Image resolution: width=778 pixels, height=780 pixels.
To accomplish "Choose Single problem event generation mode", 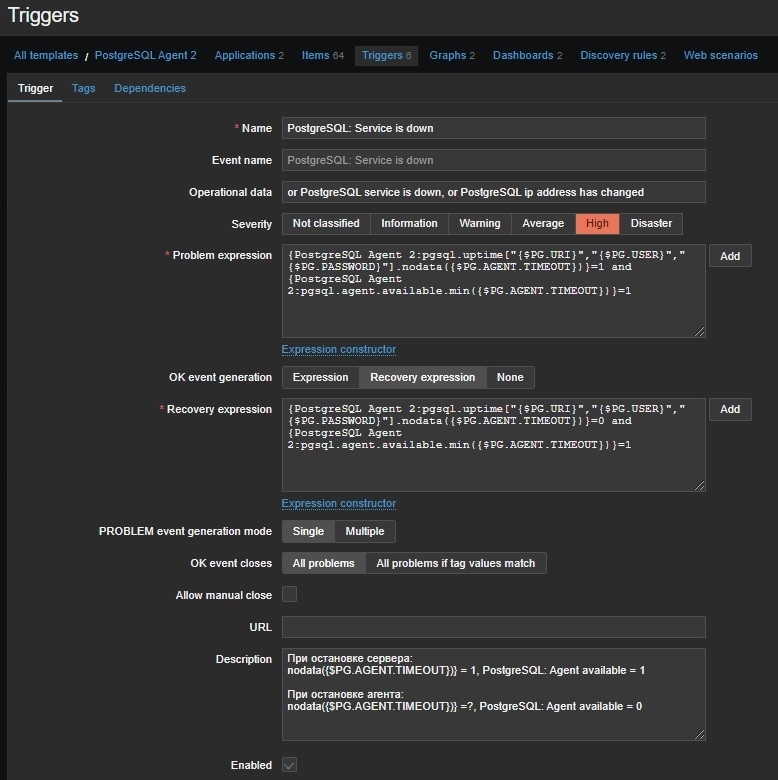I will (308, 531).
